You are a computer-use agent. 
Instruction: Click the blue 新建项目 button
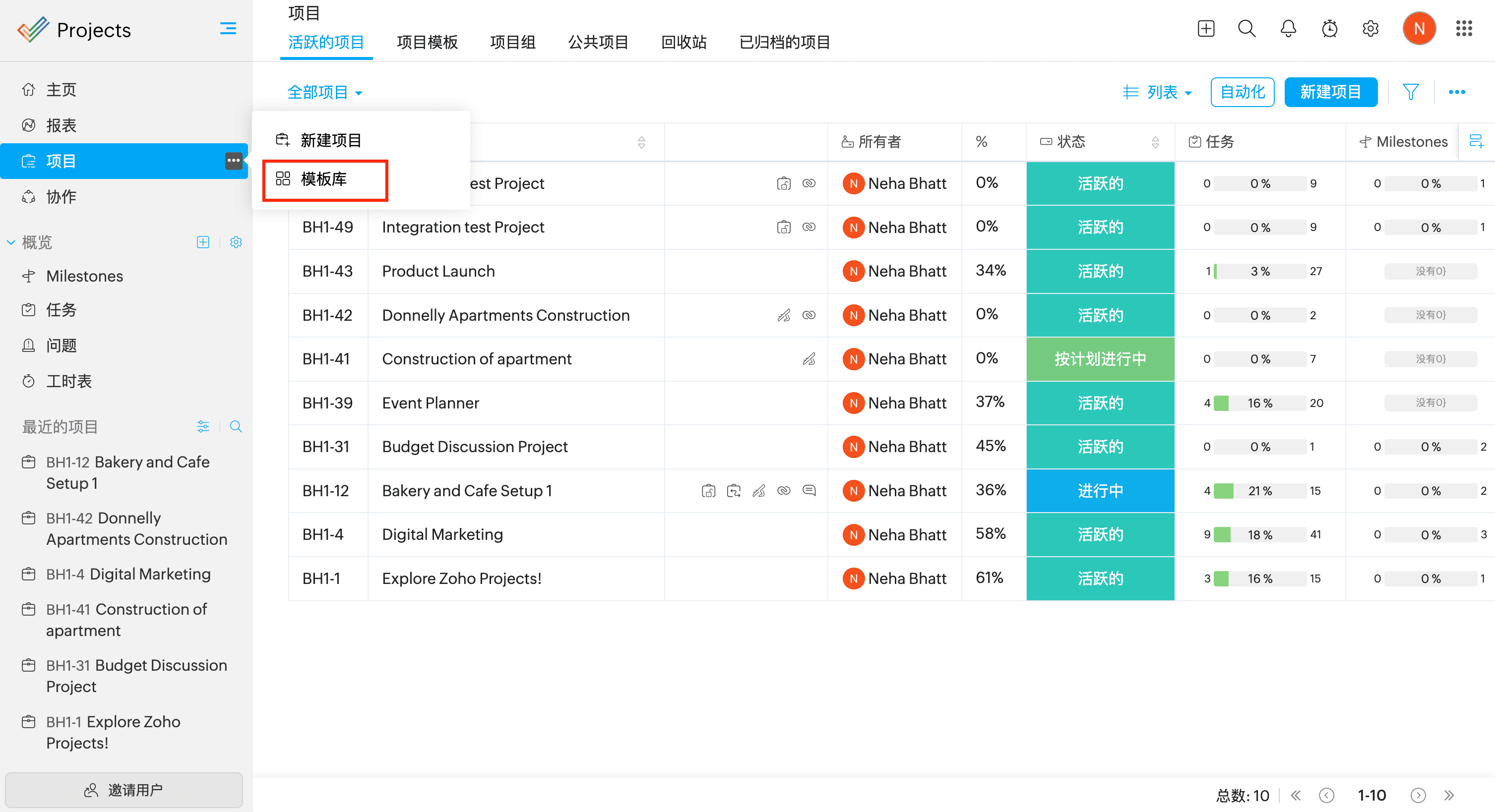click(x=1330, y=92)
